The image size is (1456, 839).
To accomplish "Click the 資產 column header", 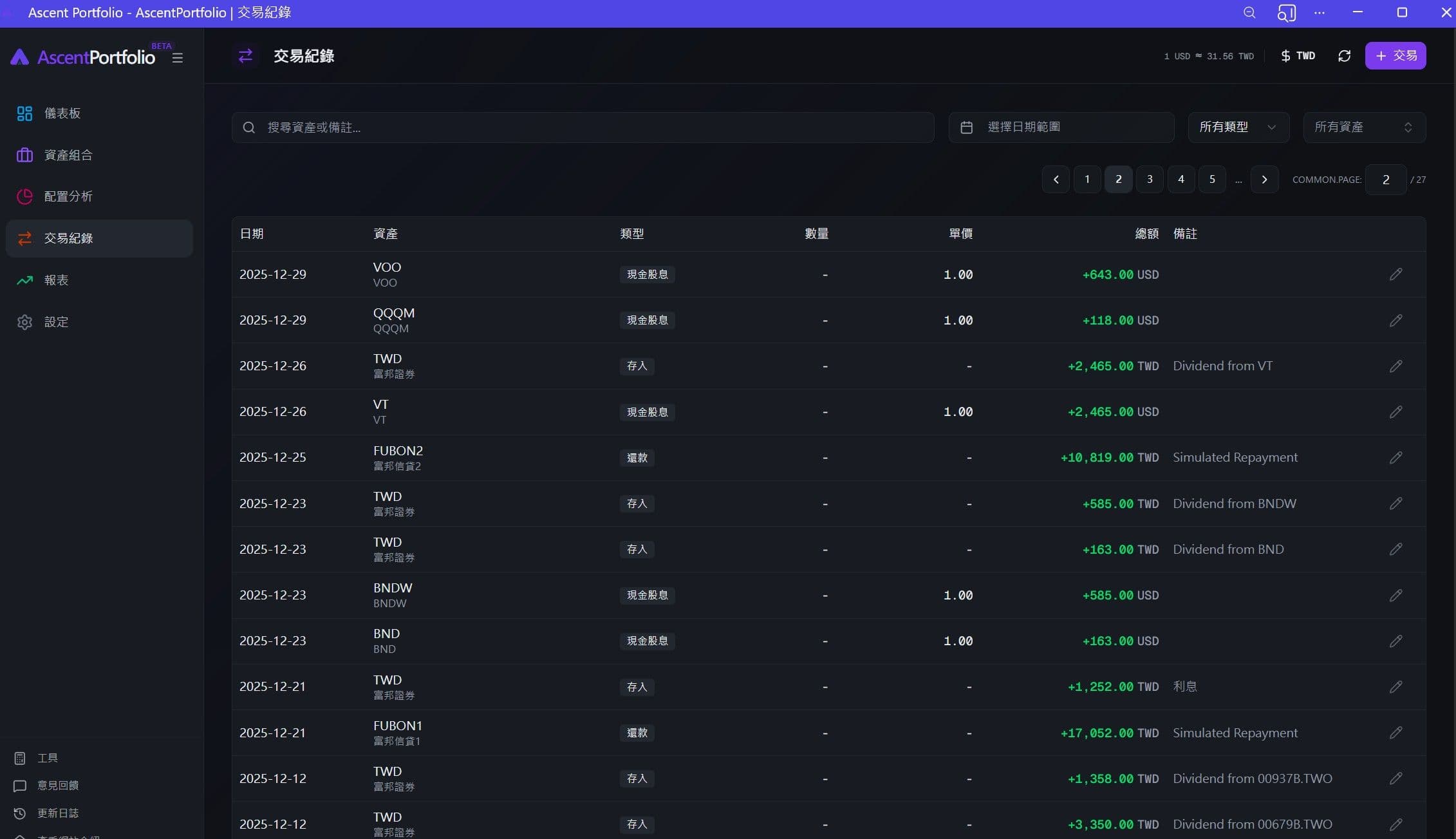I will (386, 234).
